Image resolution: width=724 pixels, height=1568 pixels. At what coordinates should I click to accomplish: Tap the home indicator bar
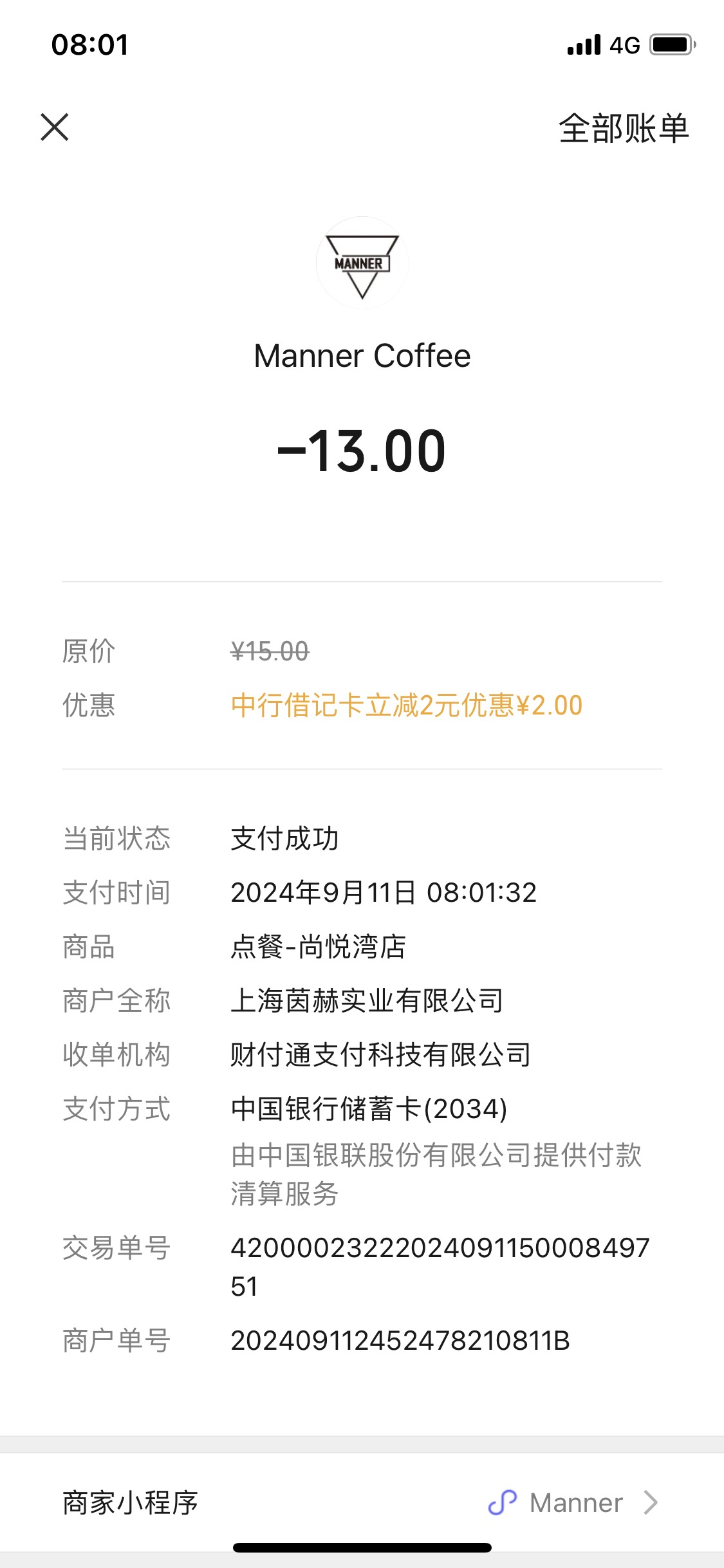pyautogui.click(x=362, y=1547)
